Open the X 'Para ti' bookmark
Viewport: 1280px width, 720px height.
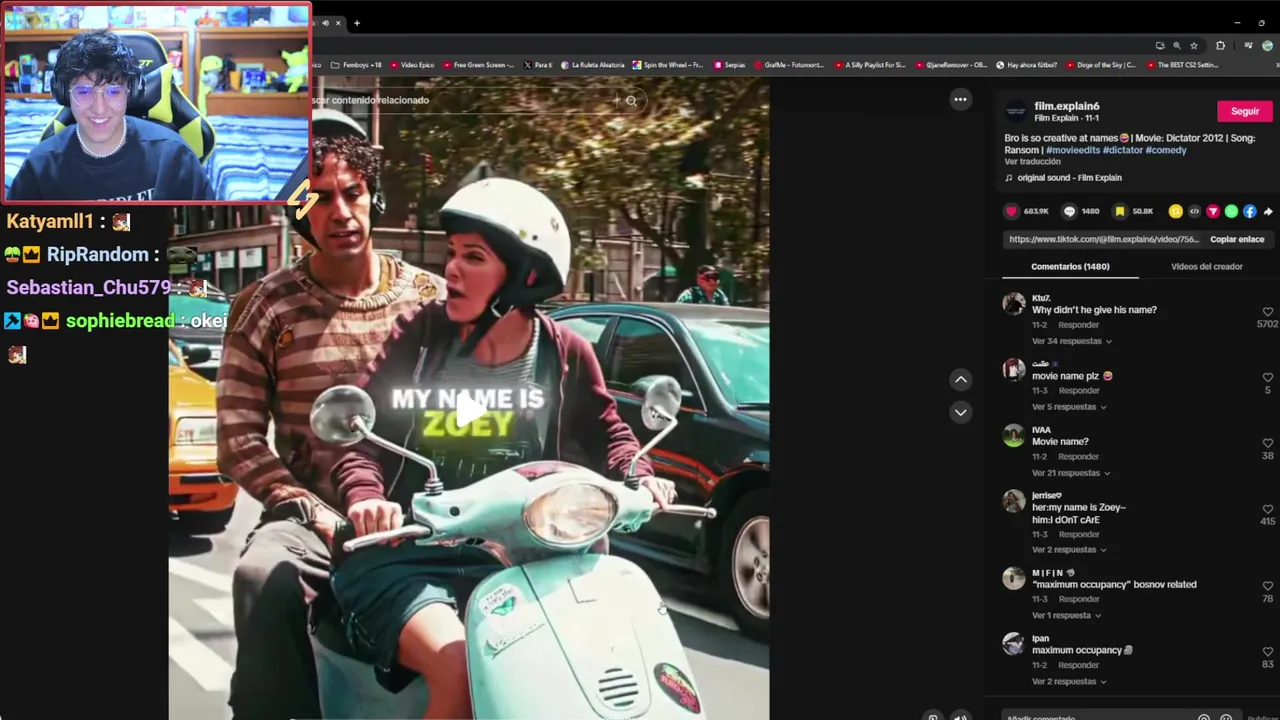(x=538, y=65)
